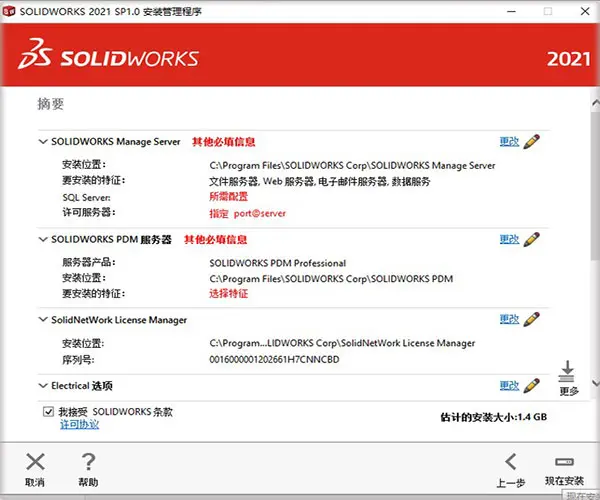Click 更改 link for License Manager

tap(509, 319)
